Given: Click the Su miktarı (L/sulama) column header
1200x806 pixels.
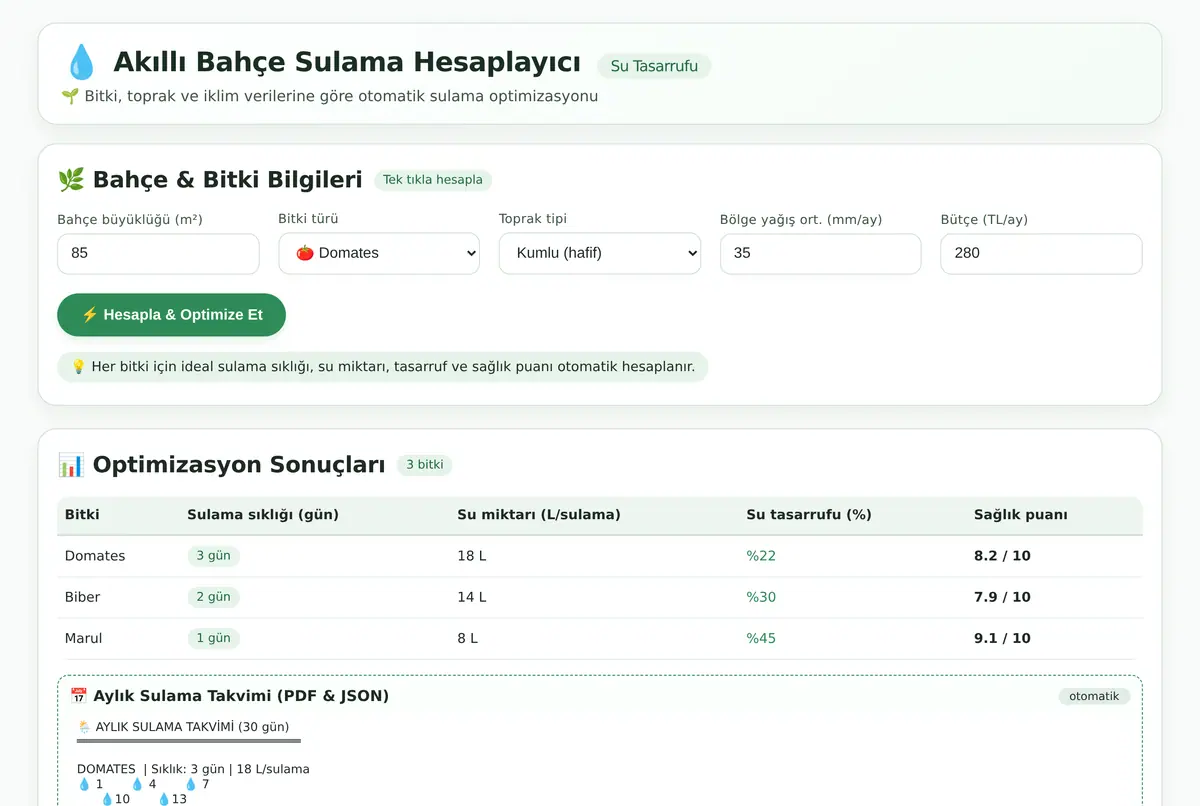Looking at the screenshot, I should 539,515.
